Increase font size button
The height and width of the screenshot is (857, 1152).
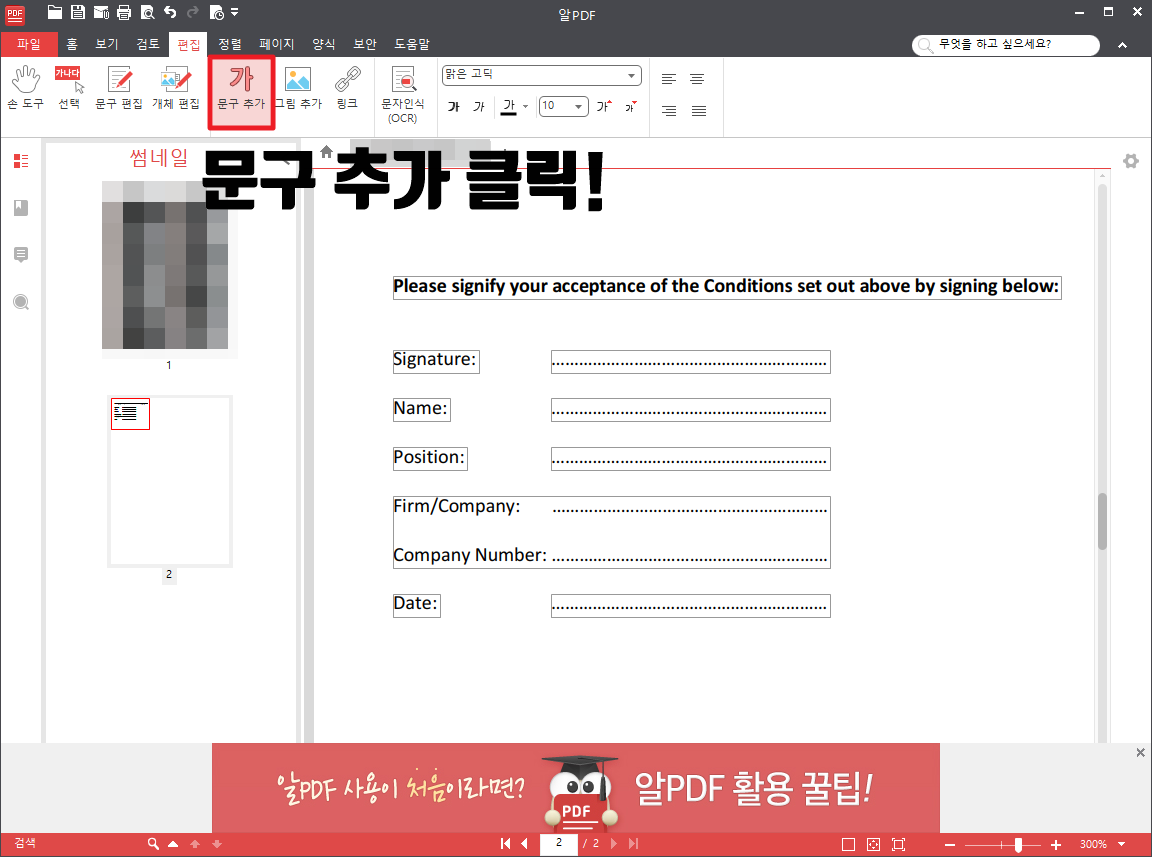coord(604,107)
